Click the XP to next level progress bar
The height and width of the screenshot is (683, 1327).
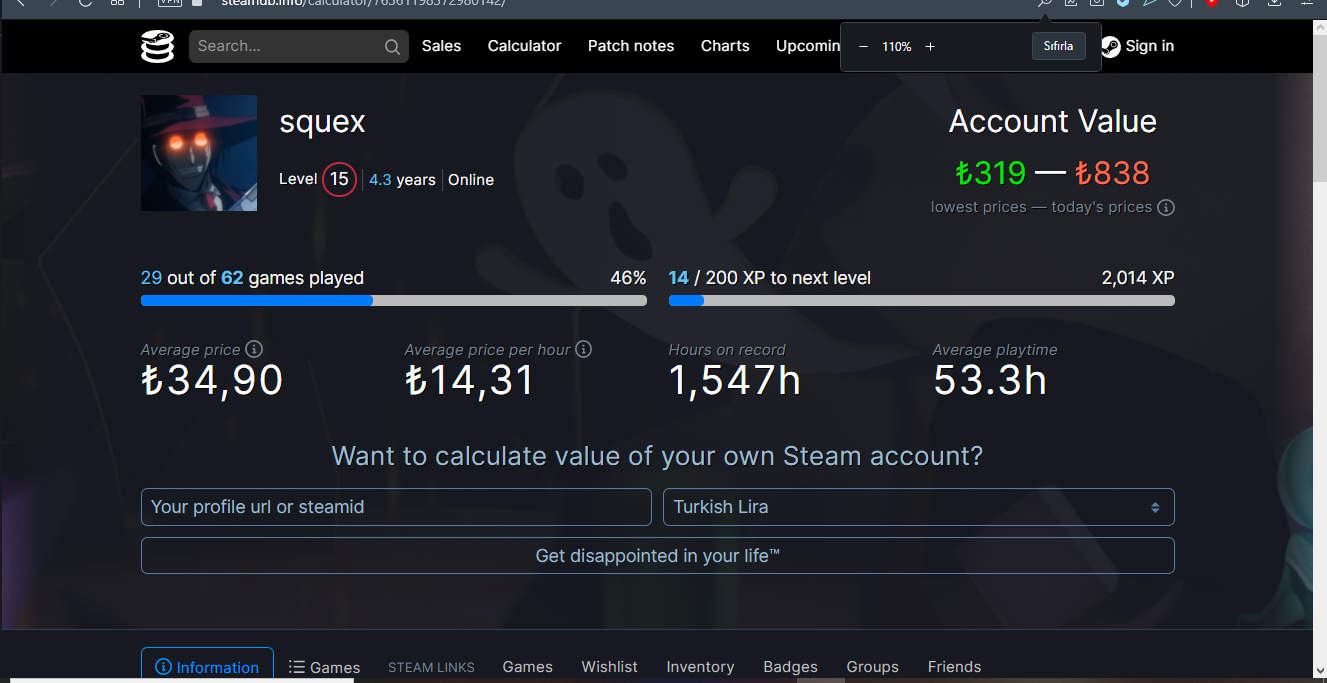tap(922, 300)
